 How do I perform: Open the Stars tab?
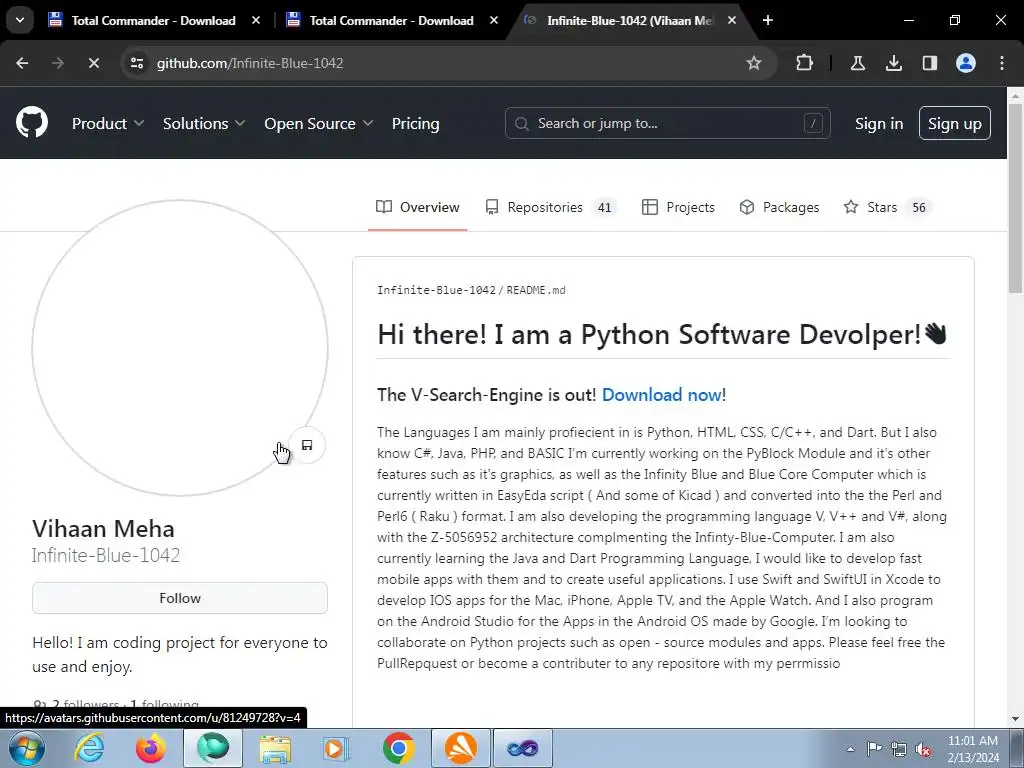click(x=887, y=207)
